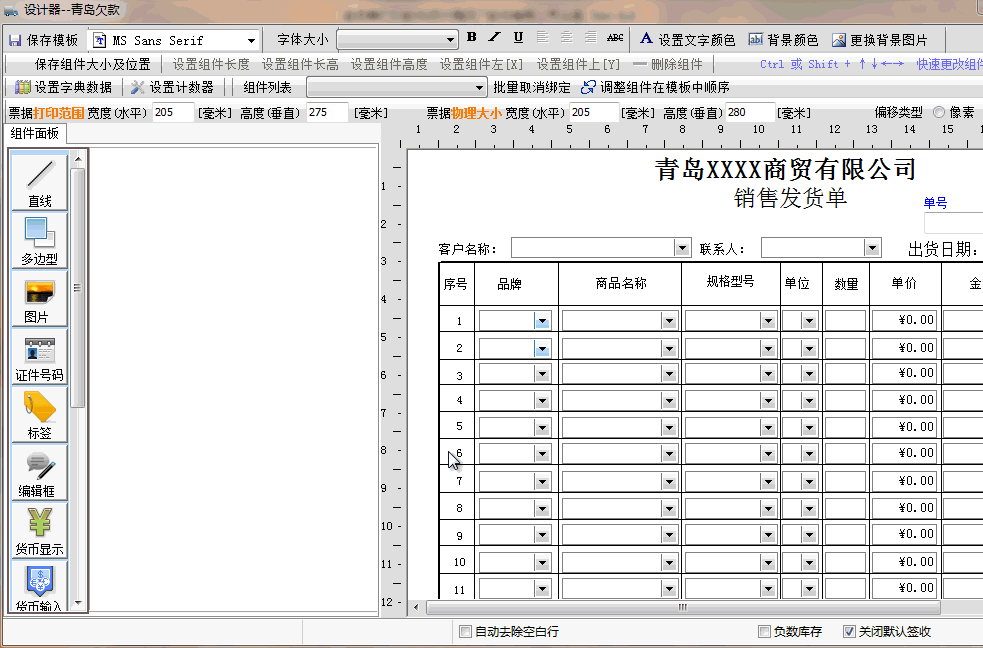Expand the 客户名称 customer name dropdown
This screenshot has height=648, width=983.
pyautogui.click(x=681, y=247)
